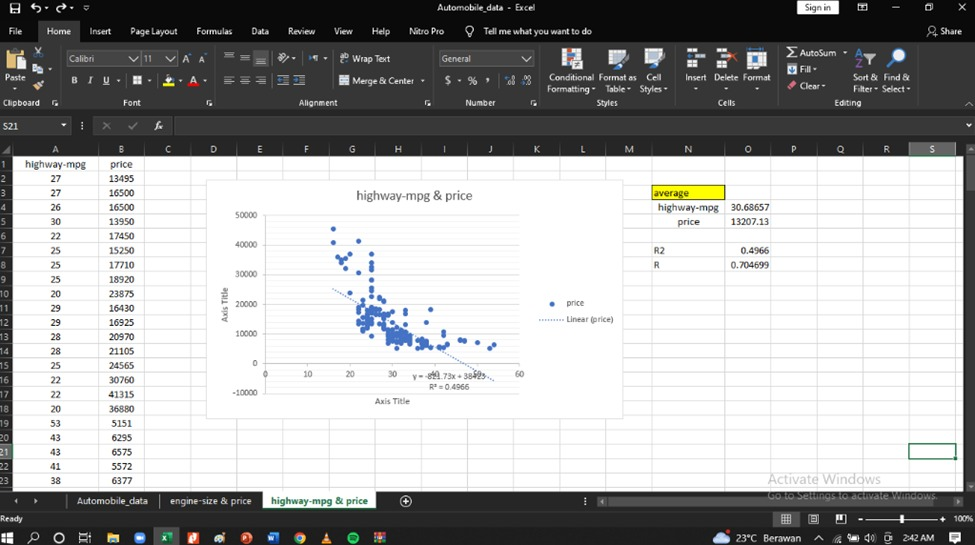Toggle bold formatting

pyautogui.click(x=75, y=80)
